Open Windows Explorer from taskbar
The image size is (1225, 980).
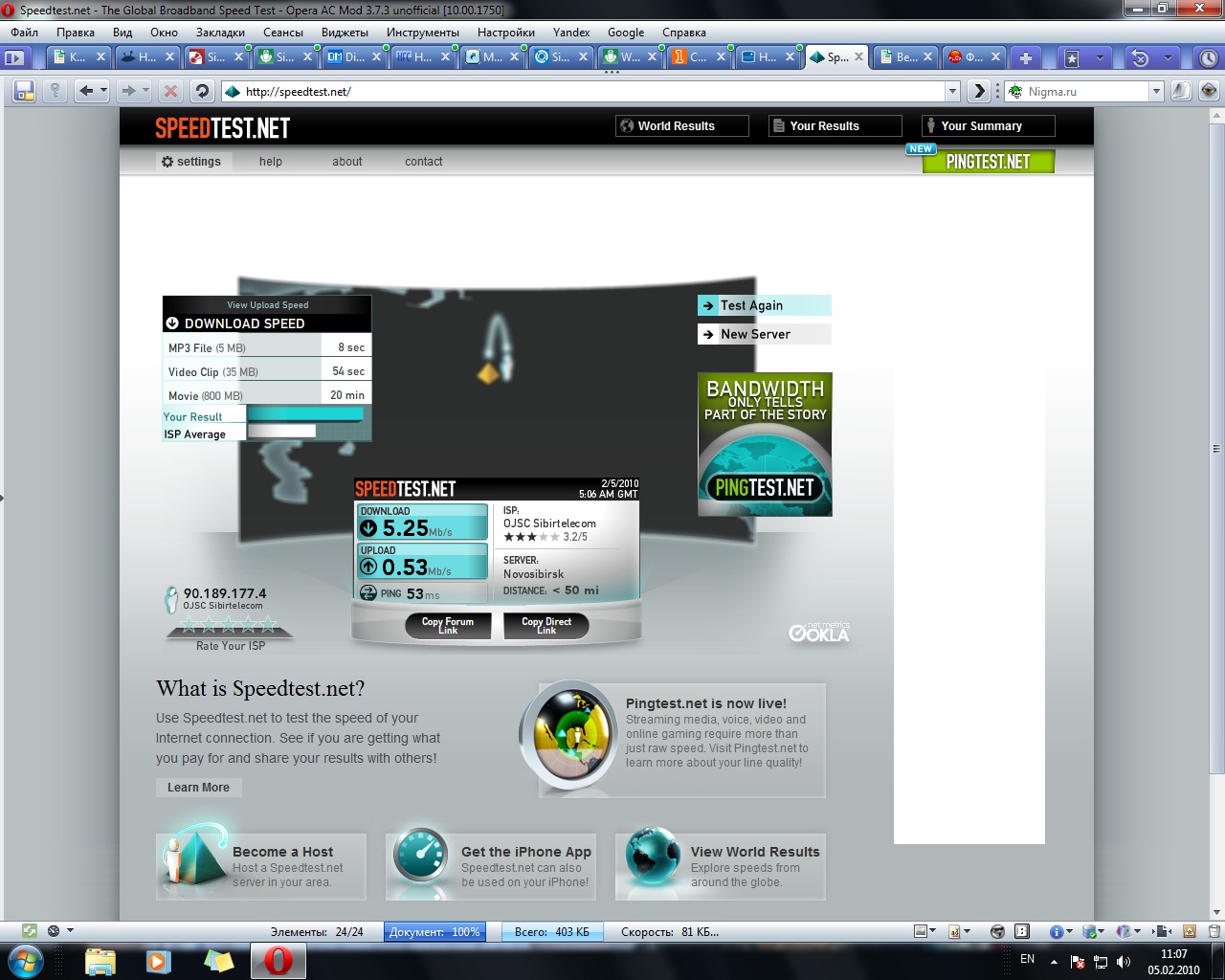point(100,960)
